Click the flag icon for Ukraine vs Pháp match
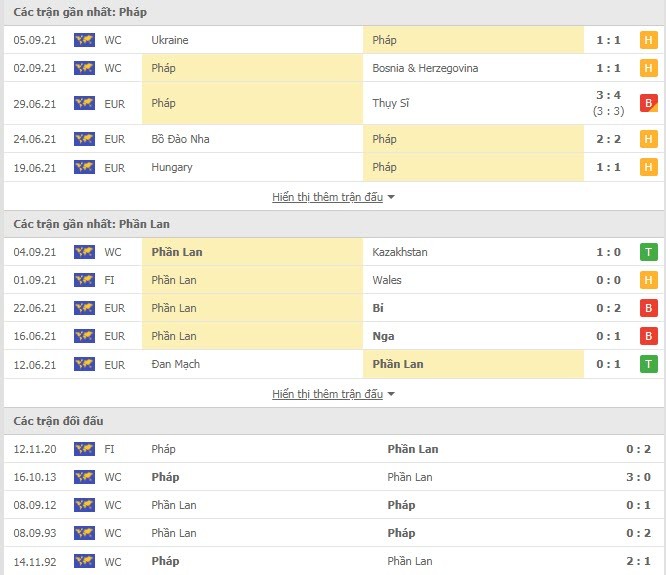 (x=84, y=40)
